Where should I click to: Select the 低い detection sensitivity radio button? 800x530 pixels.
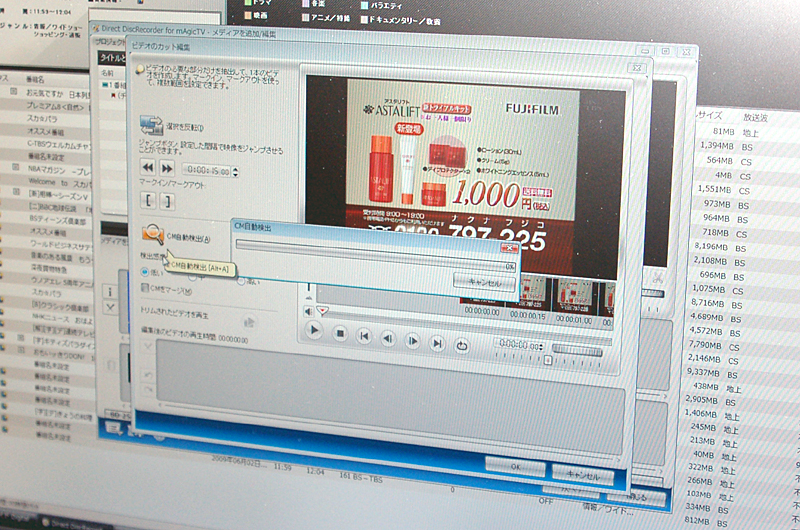[x=144, y=272]
